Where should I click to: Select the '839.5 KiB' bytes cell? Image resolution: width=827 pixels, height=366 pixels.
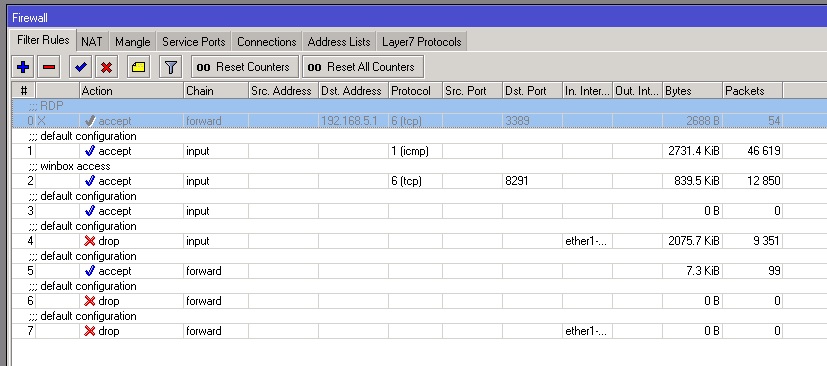point(693,181)
